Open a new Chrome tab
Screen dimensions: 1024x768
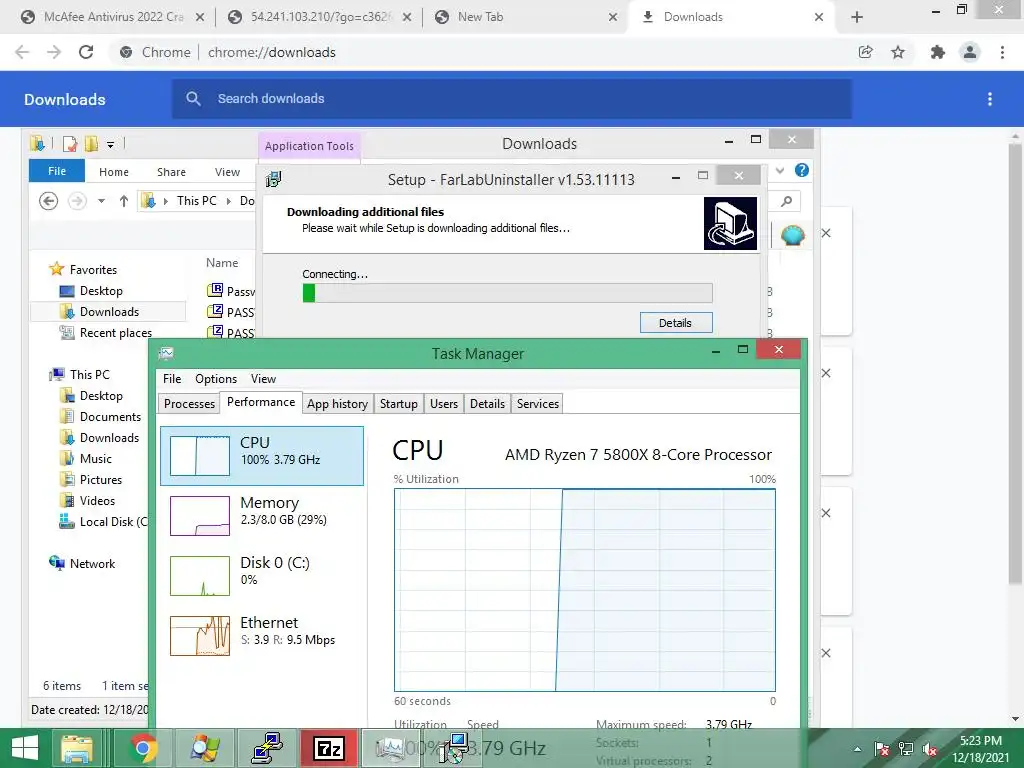click(x=857, y=17)
